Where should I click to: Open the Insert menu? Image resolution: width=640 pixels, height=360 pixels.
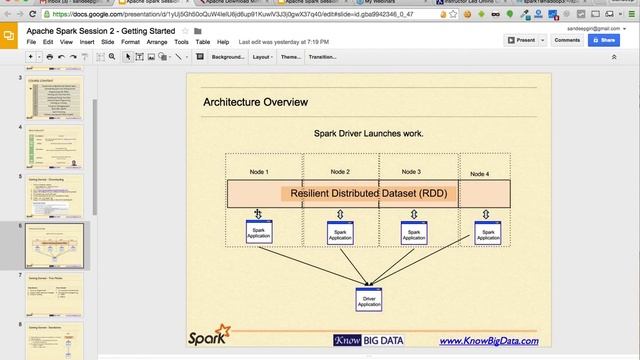pyautogui.click(x=87, y=42)
